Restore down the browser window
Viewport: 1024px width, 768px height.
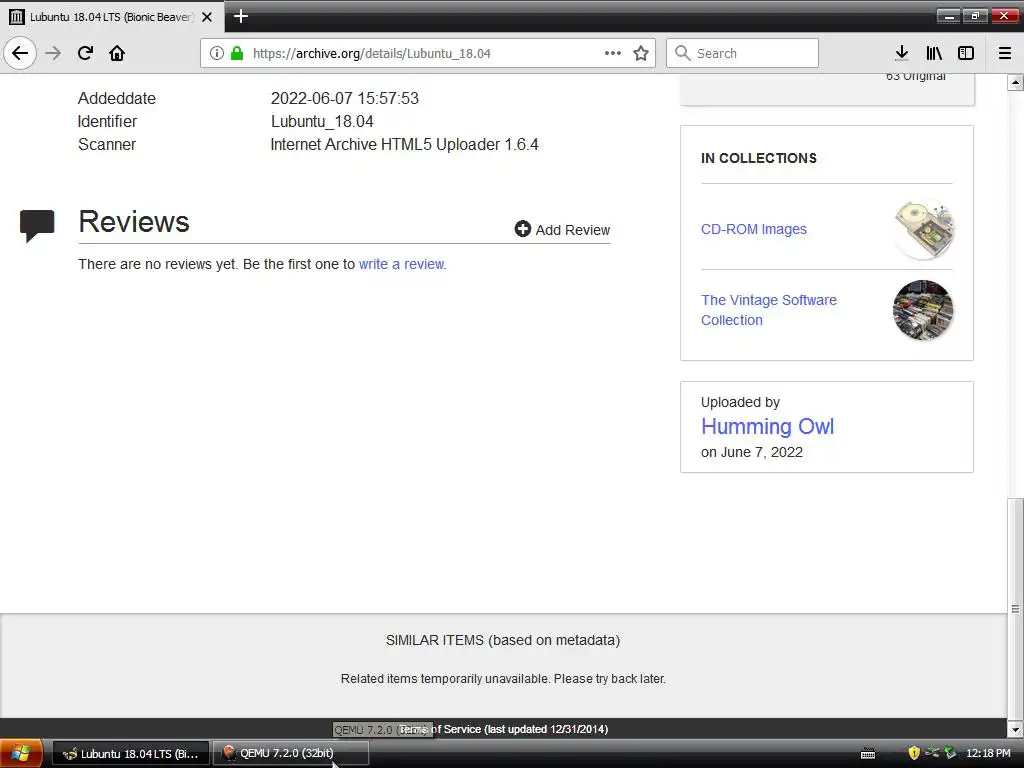[976, 16]
